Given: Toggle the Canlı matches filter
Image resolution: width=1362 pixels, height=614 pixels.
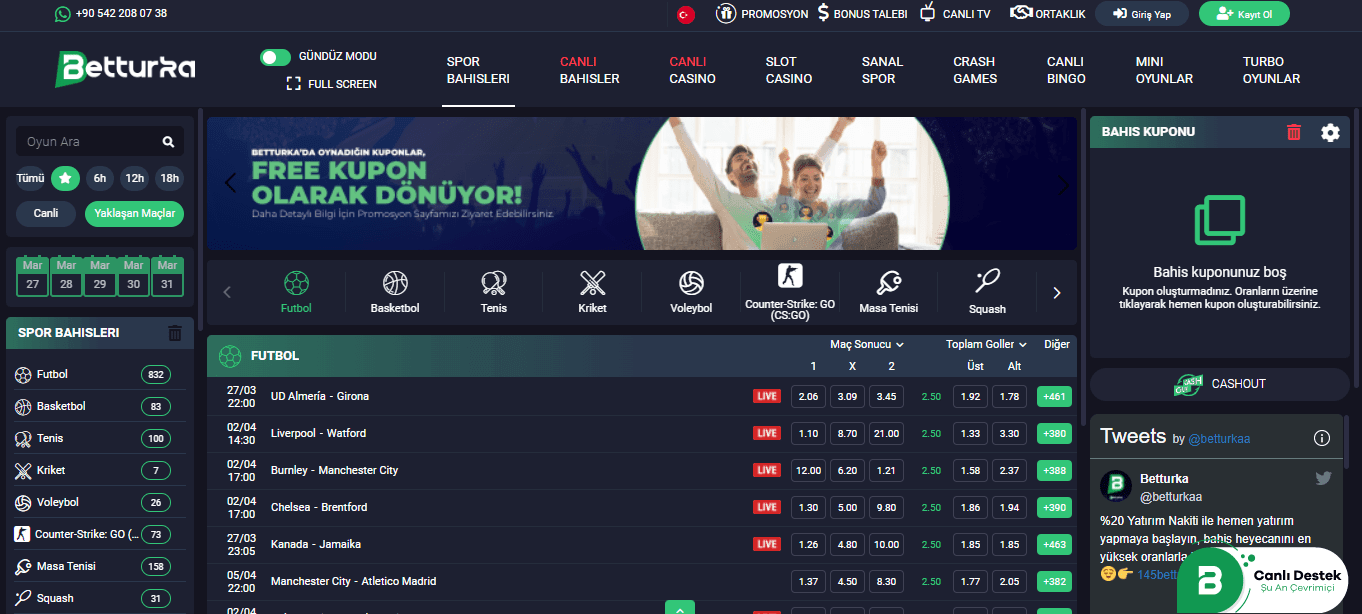Looking at the screenshot, I should tap(46, 213).
